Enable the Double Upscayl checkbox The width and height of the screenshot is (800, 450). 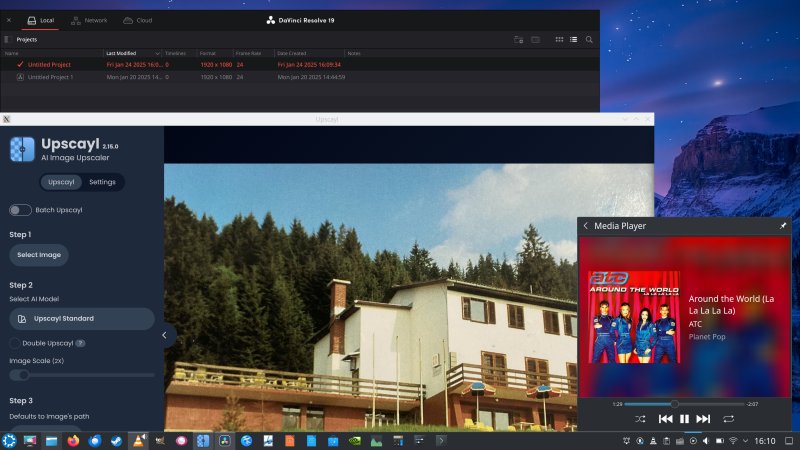coord(15,343)
